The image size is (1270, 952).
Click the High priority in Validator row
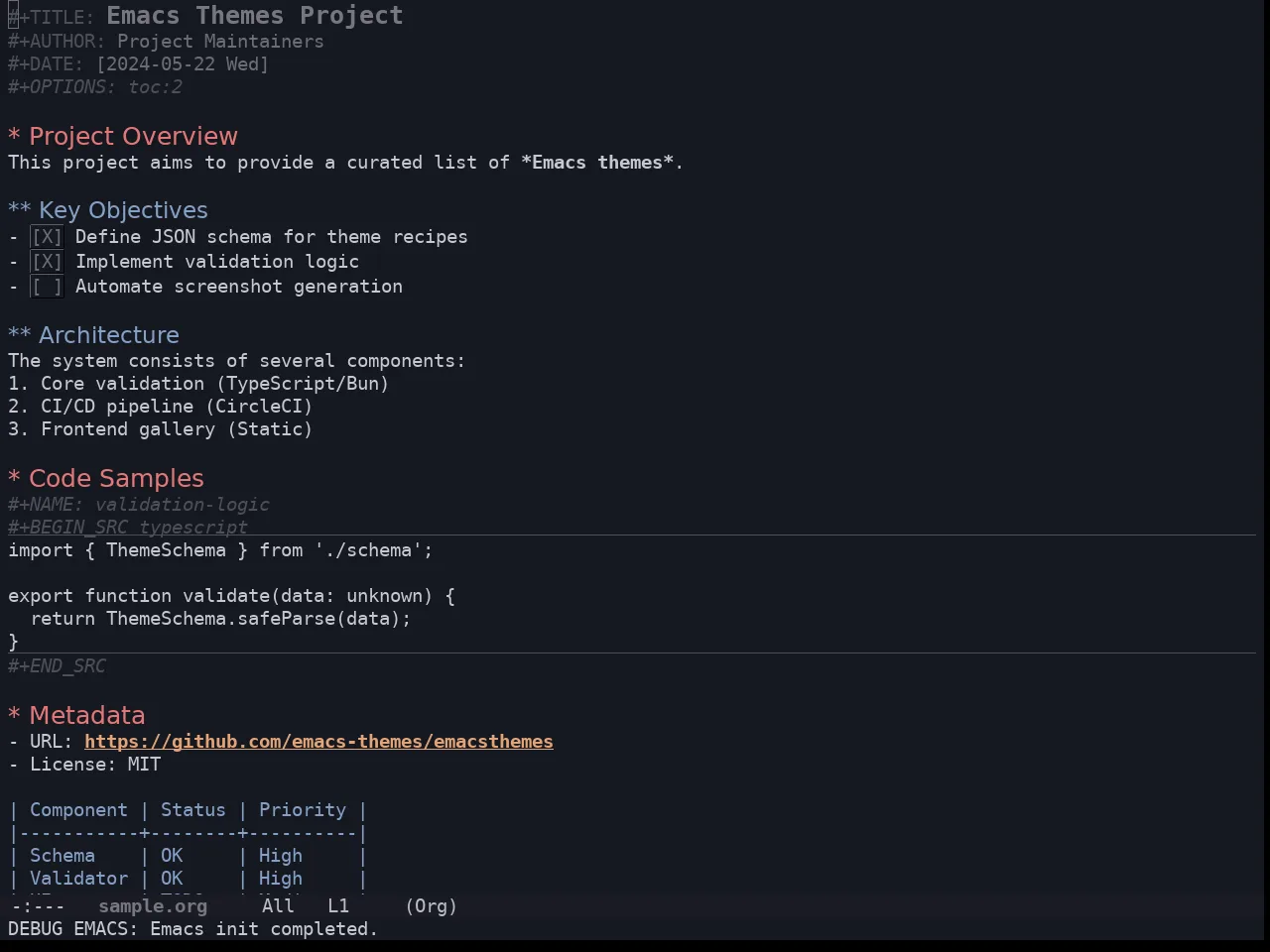click(281, 879)
